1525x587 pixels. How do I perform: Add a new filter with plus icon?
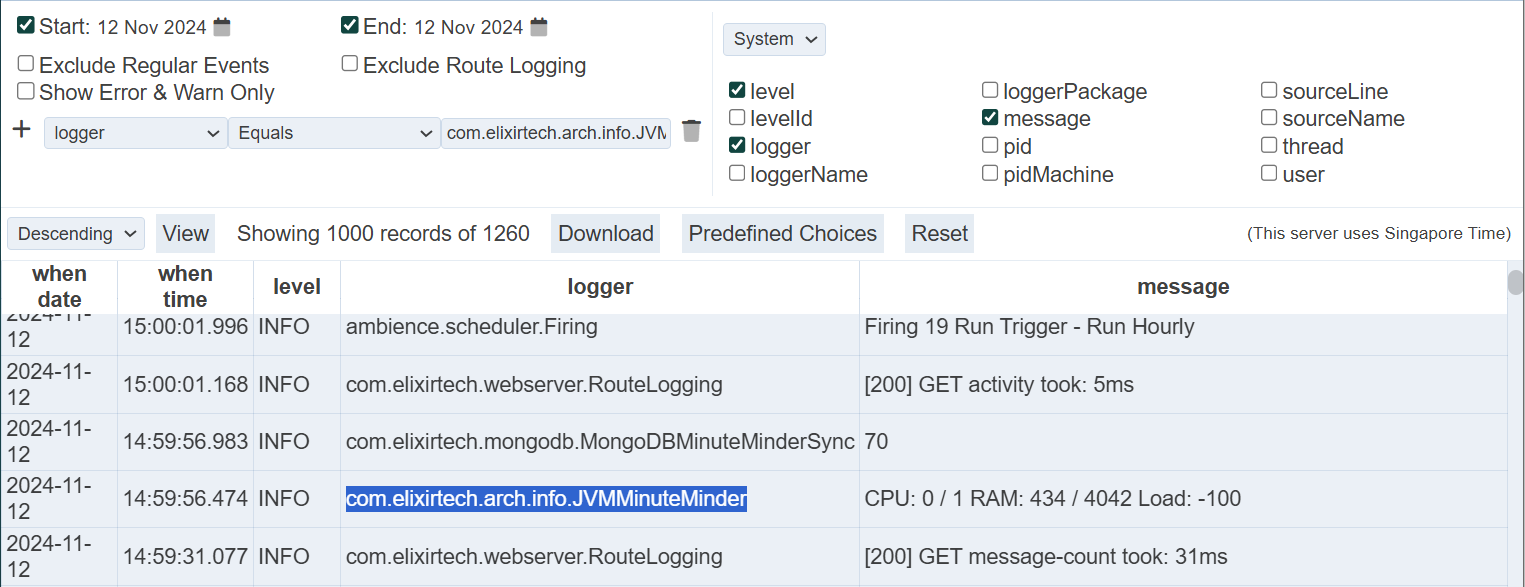coord(21,130)
